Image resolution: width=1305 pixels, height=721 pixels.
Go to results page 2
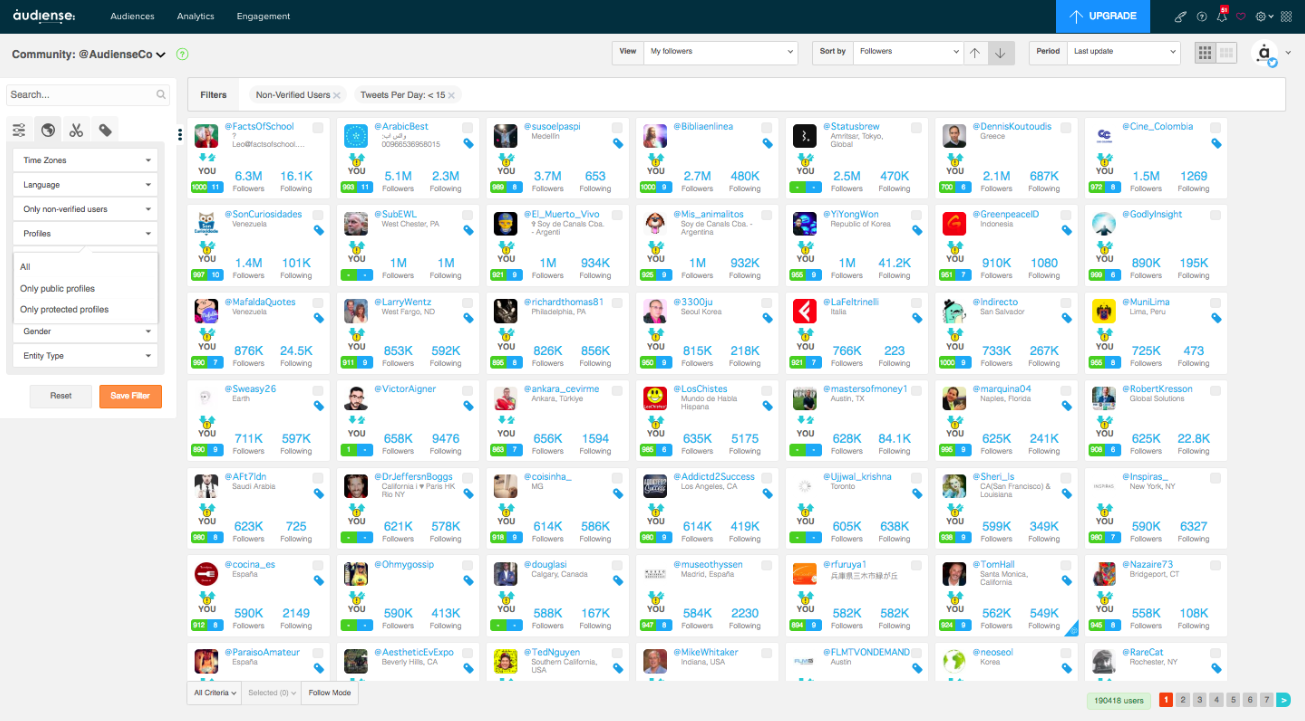[1182, 700]
